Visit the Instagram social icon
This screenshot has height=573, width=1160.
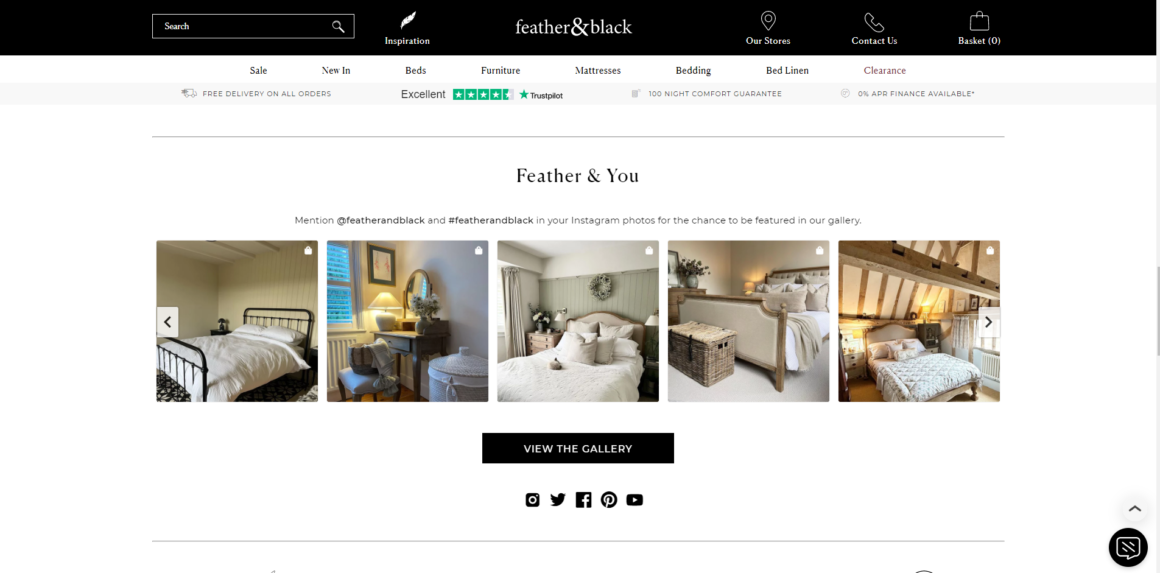[x=533, y=500]
